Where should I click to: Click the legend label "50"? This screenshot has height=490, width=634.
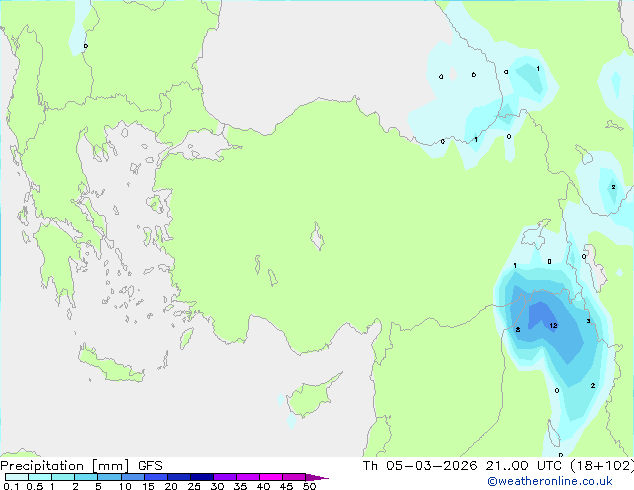click(309, 486)
